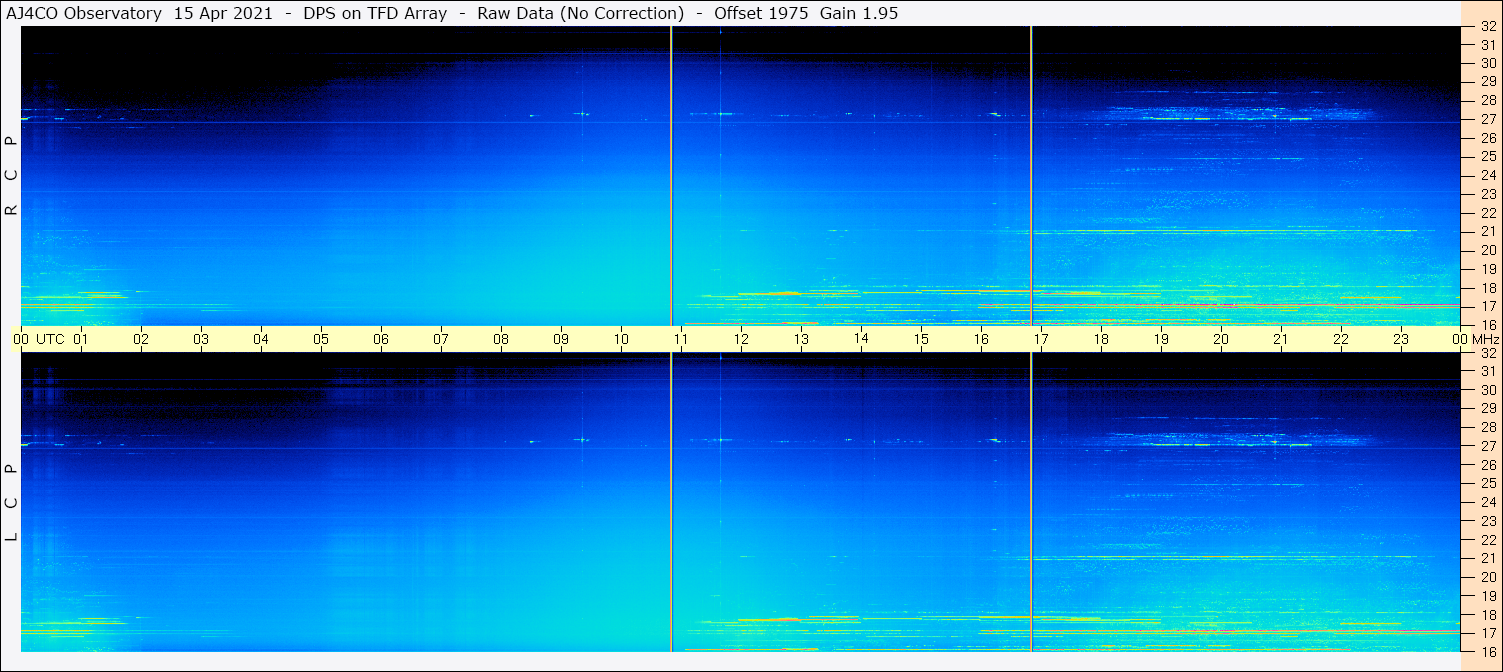The width and height of the screenshot is (1503, 672).
Task: Click the "18" hour label on the time axis
Action: point(1101,339)
